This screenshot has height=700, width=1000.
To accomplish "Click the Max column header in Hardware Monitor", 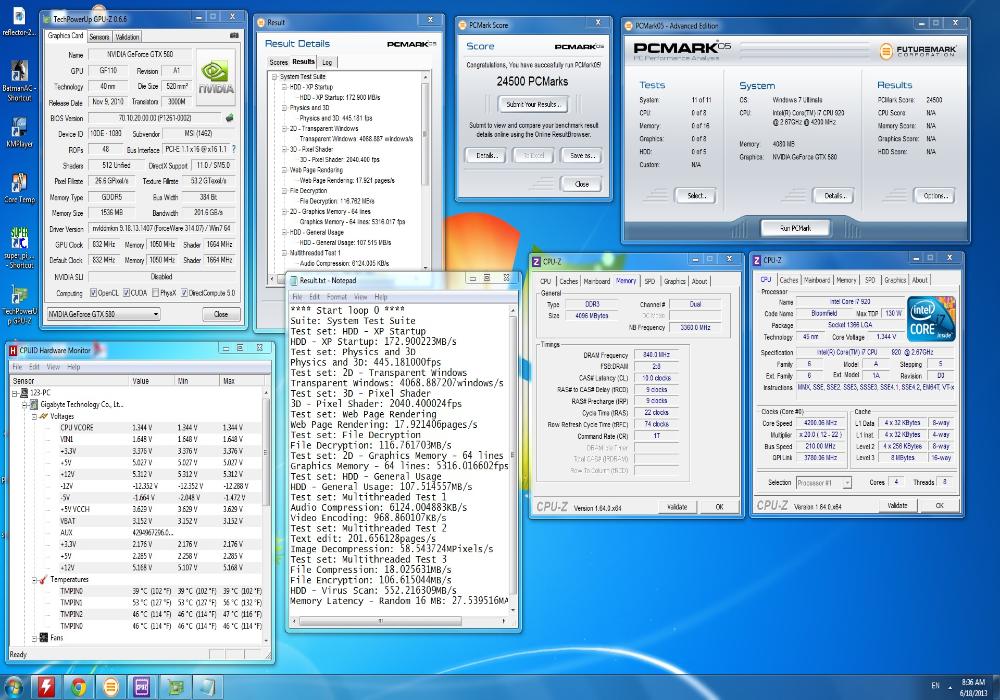I will (240, 381).
